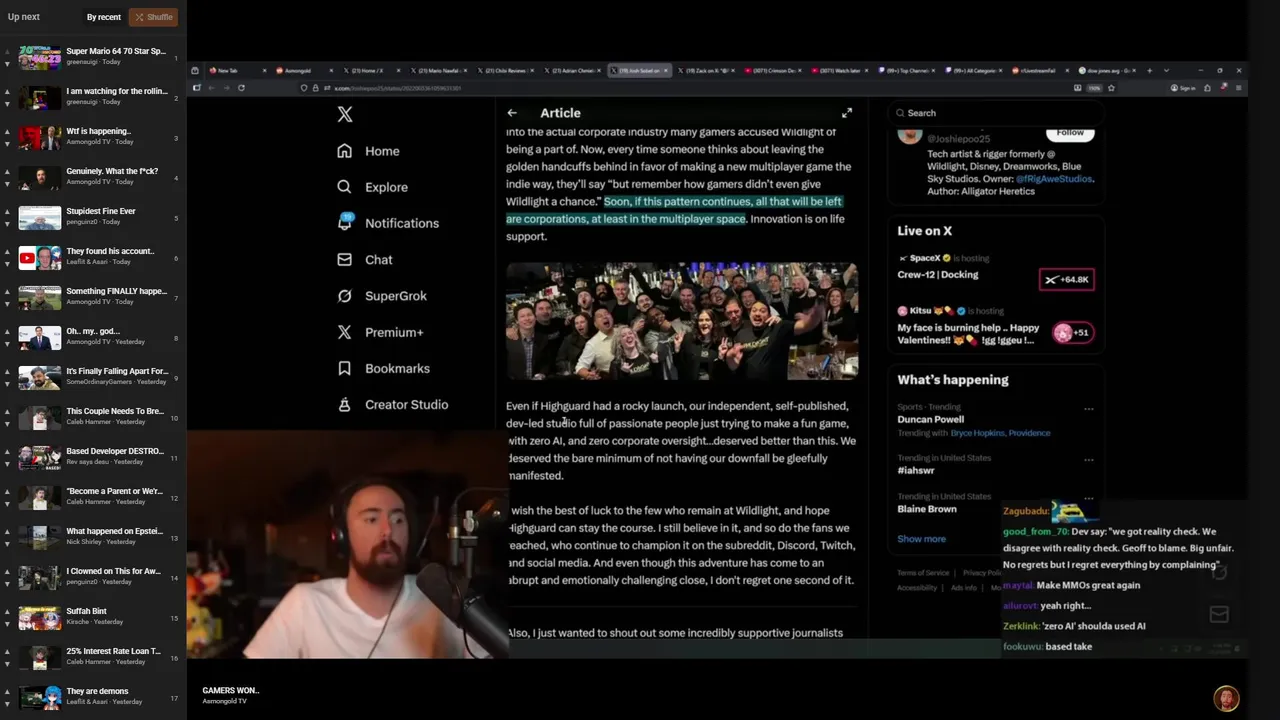The height and width of the screenshot is (720, 1280).
Task: Open the Duncan Powell trending topic
Action: click(x=931, y=420)
